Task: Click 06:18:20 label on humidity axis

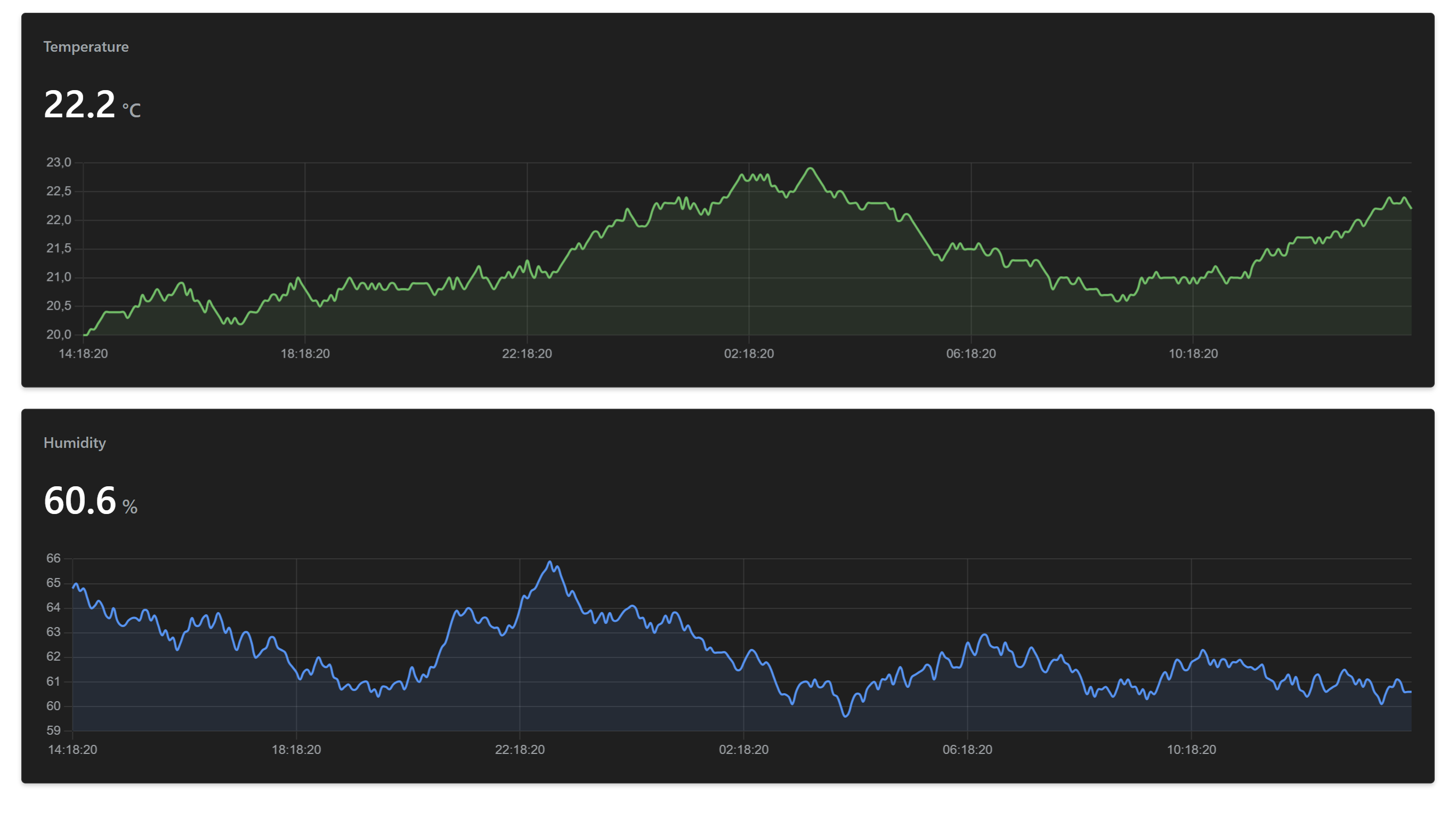Action: (x=967, y=750)
